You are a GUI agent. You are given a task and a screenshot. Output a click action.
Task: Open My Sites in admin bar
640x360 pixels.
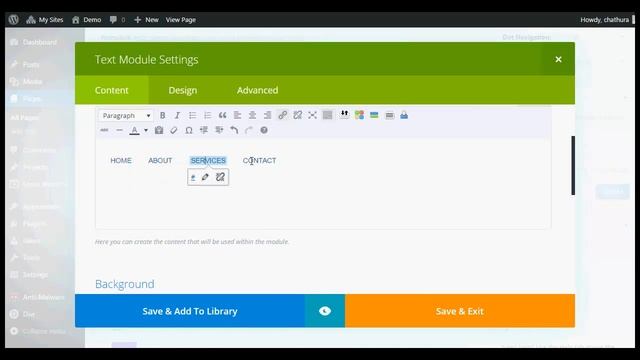(45, 20)
